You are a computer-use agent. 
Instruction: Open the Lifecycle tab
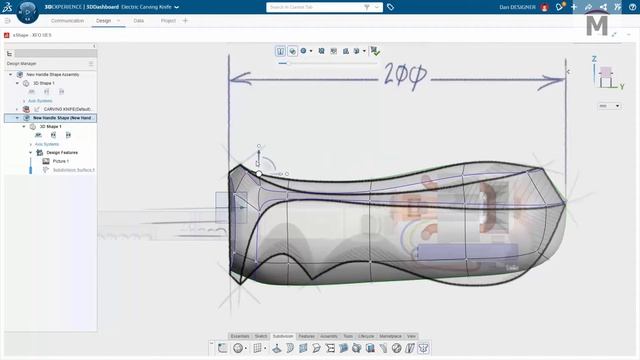pyautogui.click(x=366, y=336)
